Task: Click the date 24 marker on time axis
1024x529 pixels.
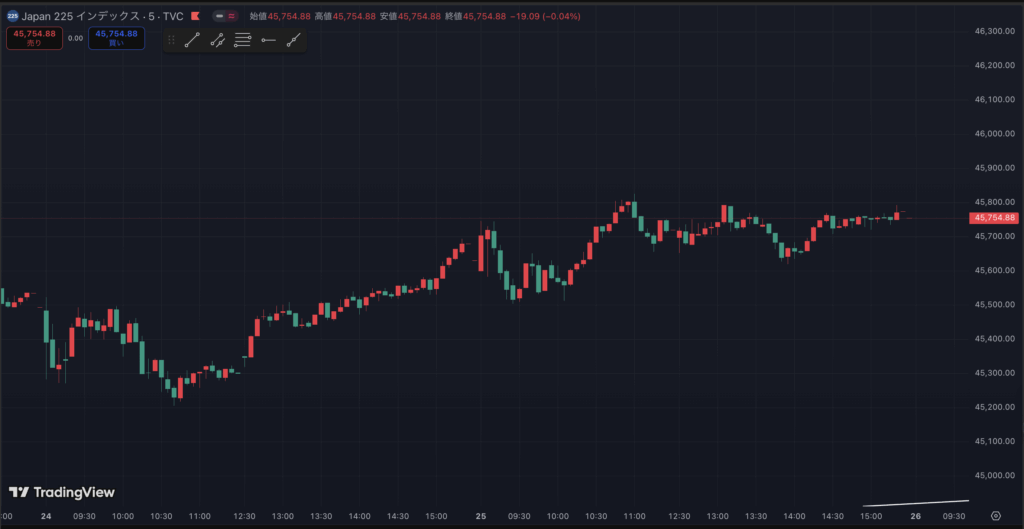Action: 46,517
